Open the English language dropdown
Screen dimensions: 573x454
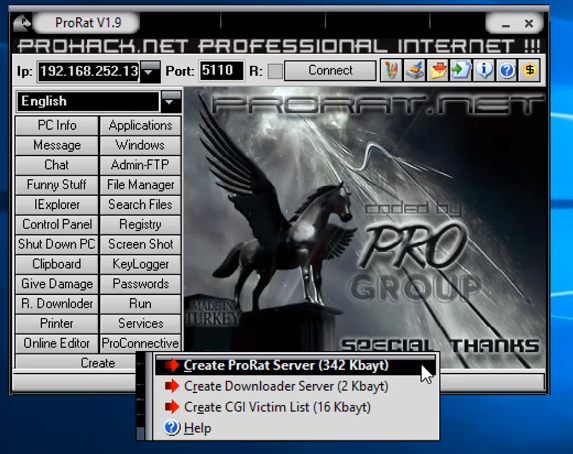point(171,101)
